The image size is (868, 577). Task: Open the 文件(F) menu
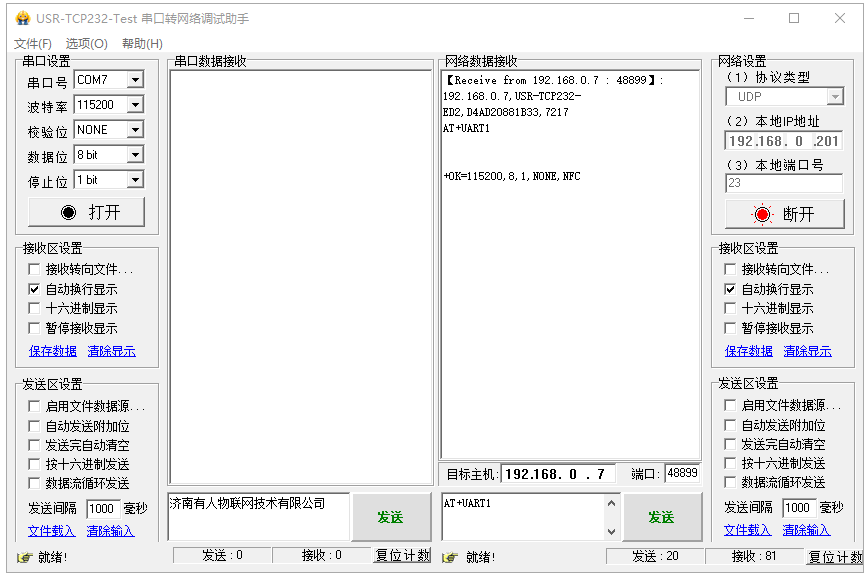coord(33,44)
